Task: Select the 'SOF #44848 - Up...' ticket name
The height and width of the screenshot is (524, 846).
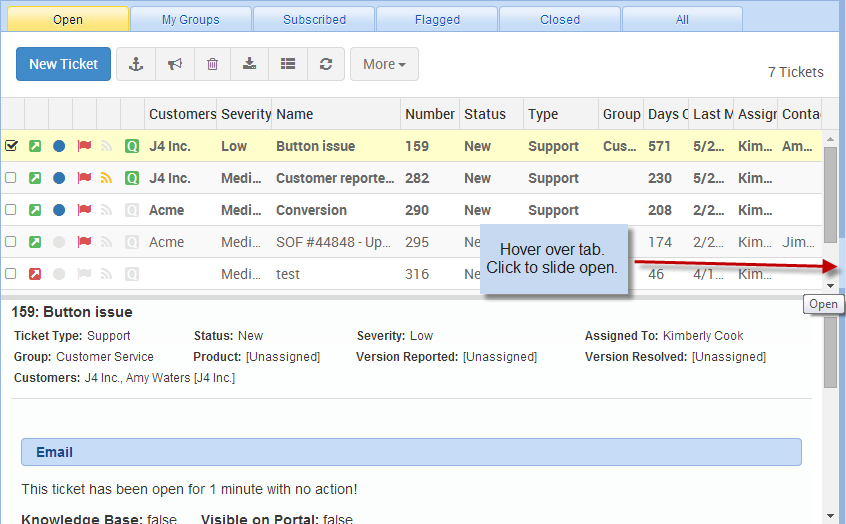Action: [x=333, y=242]
